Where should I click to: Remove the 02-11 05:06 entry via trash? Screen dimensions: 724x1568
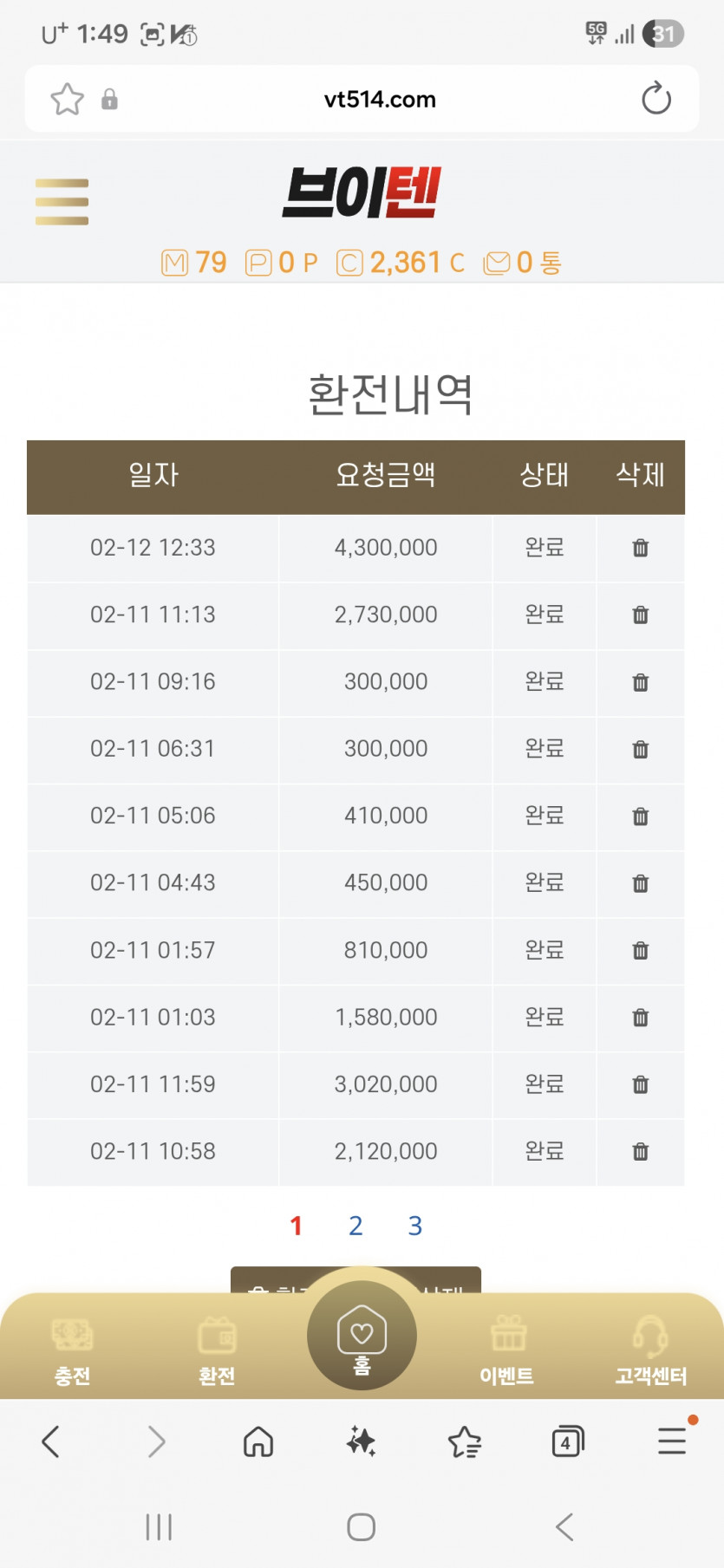[x=641, y=816]
